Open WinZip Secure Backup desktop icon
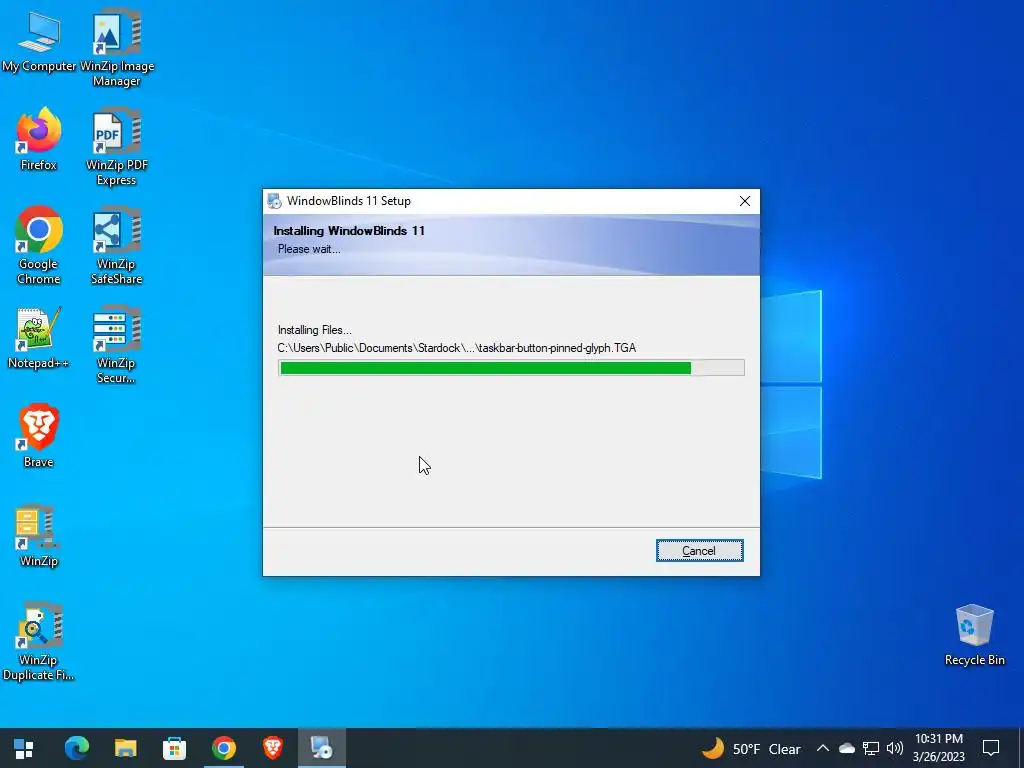Image resolution: width=1024 pixels, height=768 pixels. pos(117,345)
